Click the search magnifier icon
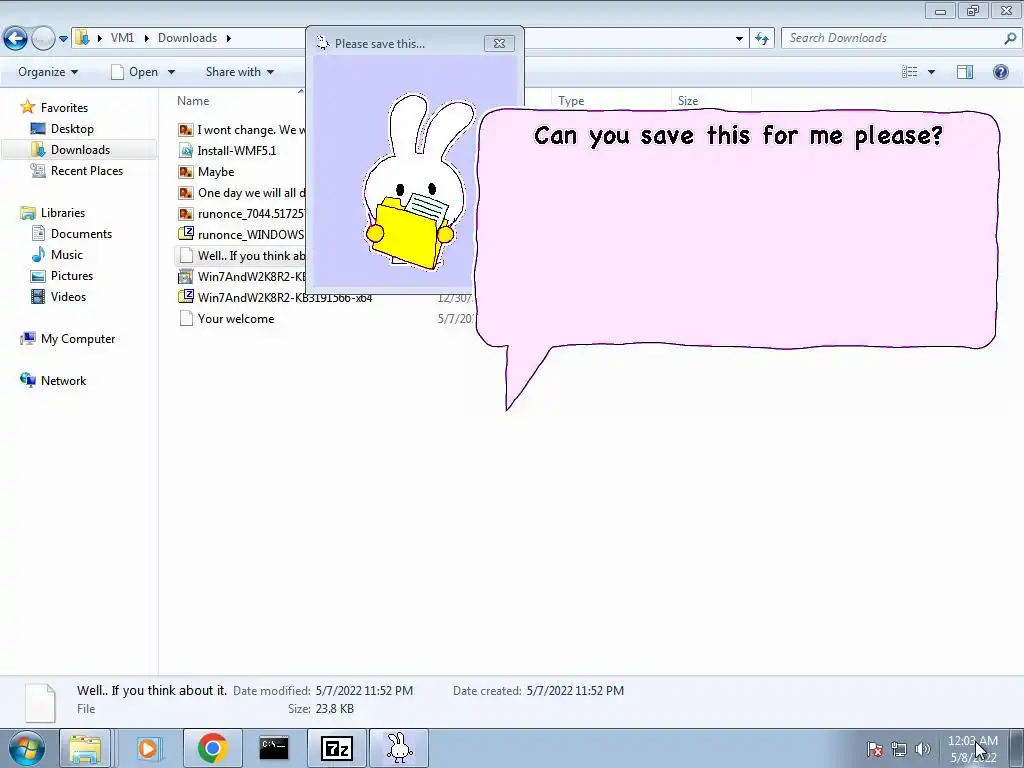The width and height of the screenshot is (1024, 768). (x=1010, y=38)
